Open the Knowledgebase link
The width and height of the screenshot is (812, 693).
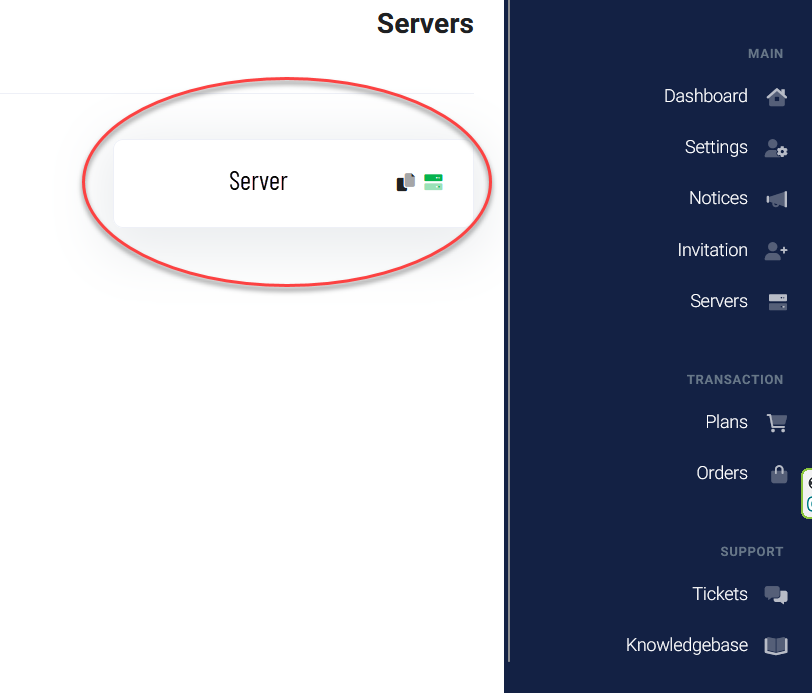pos(687,645)
